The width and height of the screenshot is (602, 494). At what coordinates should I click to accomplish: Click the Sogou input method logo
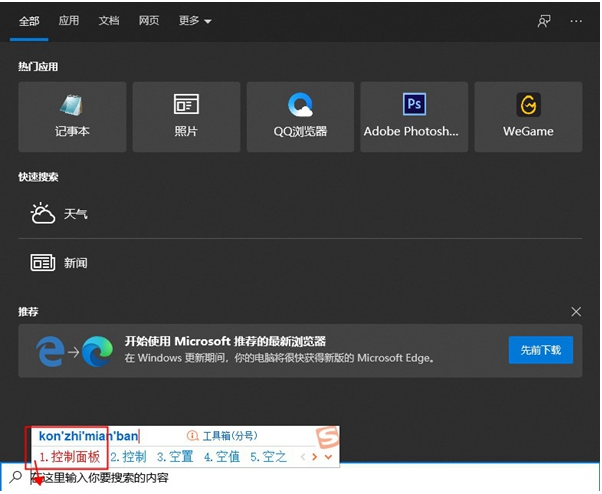click(328, 437)
